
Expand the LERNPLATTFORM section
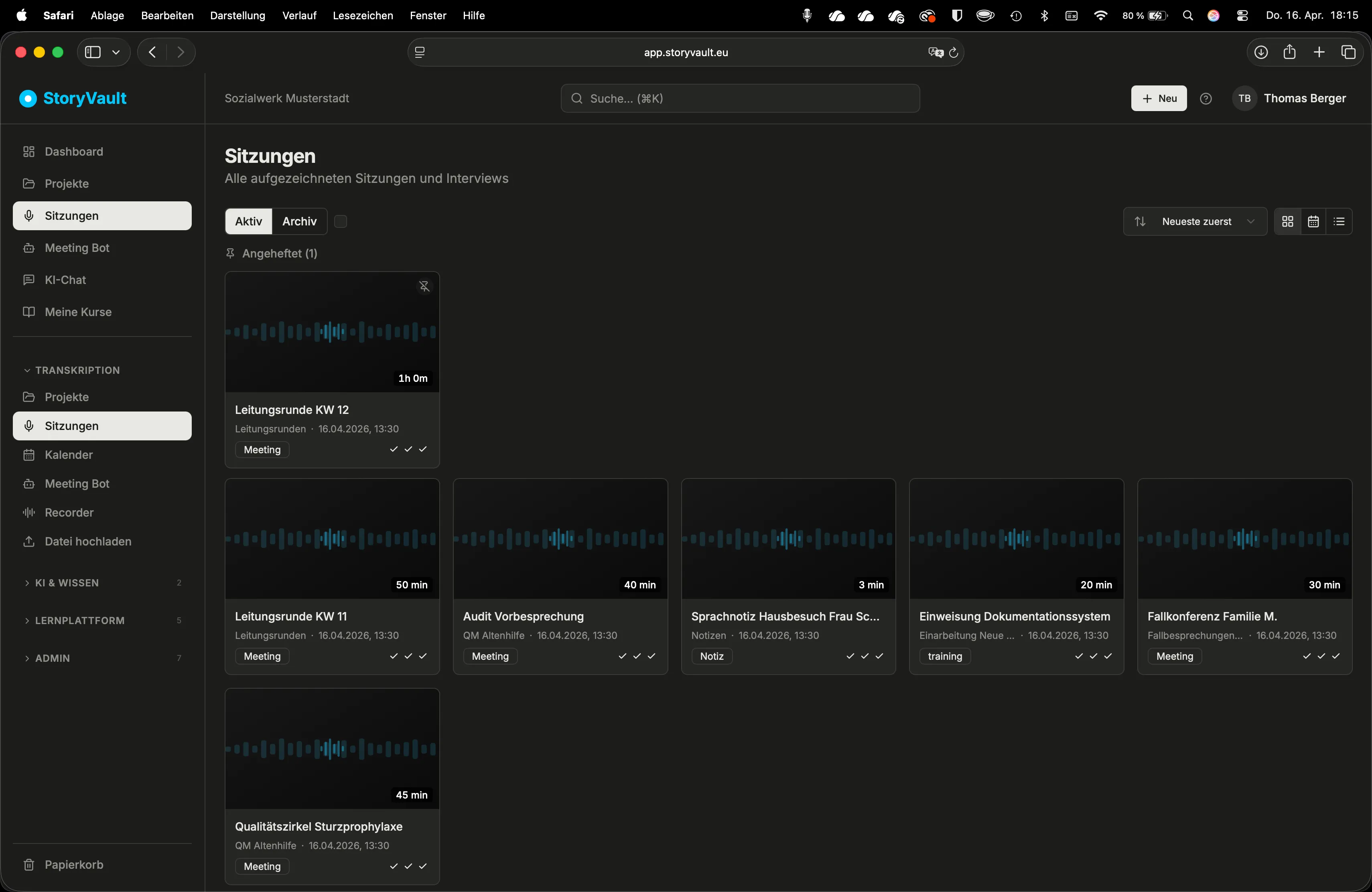pos(102,620)
